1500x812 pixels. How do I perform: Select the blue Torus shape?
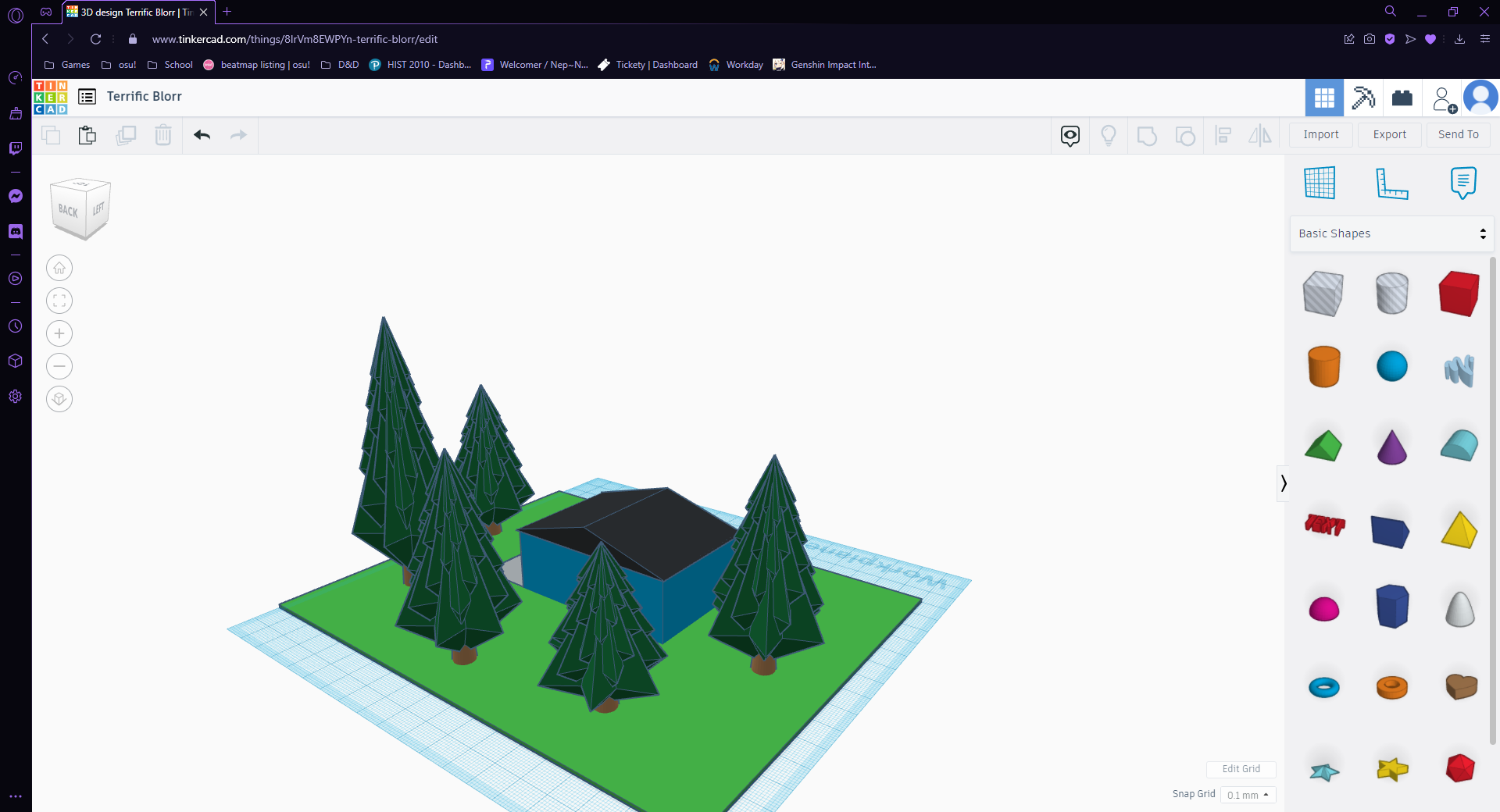tap(1323, 687)
